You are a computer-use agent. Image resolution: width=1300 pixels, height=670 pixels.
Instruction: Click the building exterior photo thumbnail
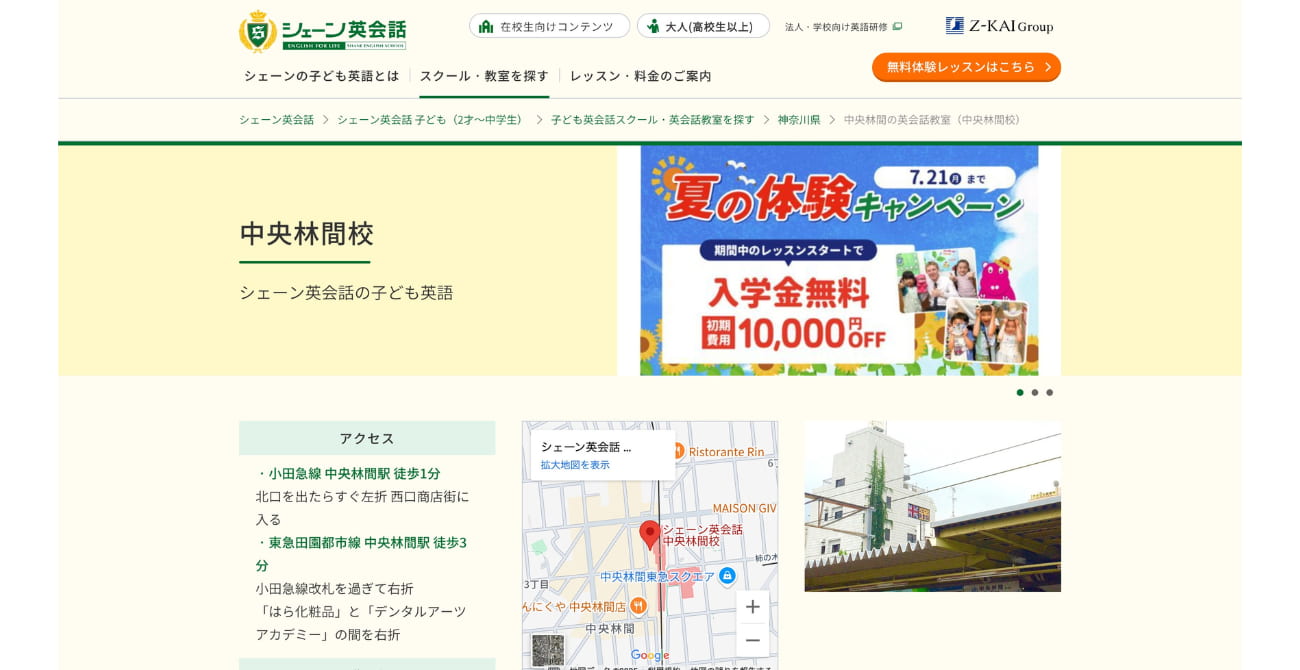click(932, 507)
